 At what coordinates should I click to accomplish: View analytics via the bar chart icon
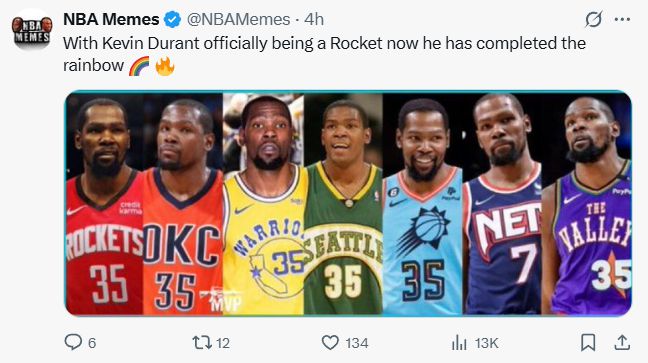459,342
